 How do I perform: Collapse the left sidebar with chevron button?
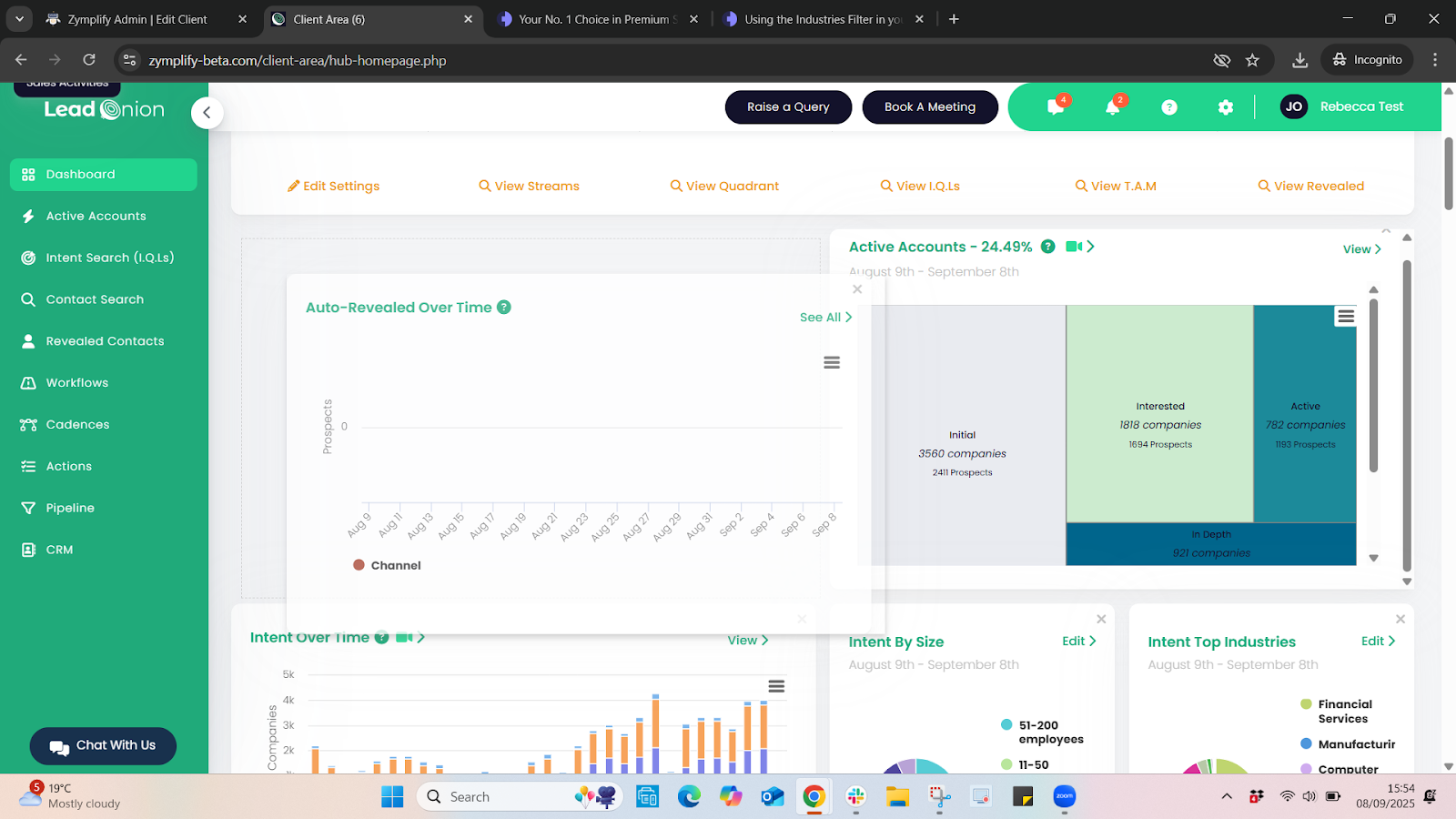click(207, 113)
